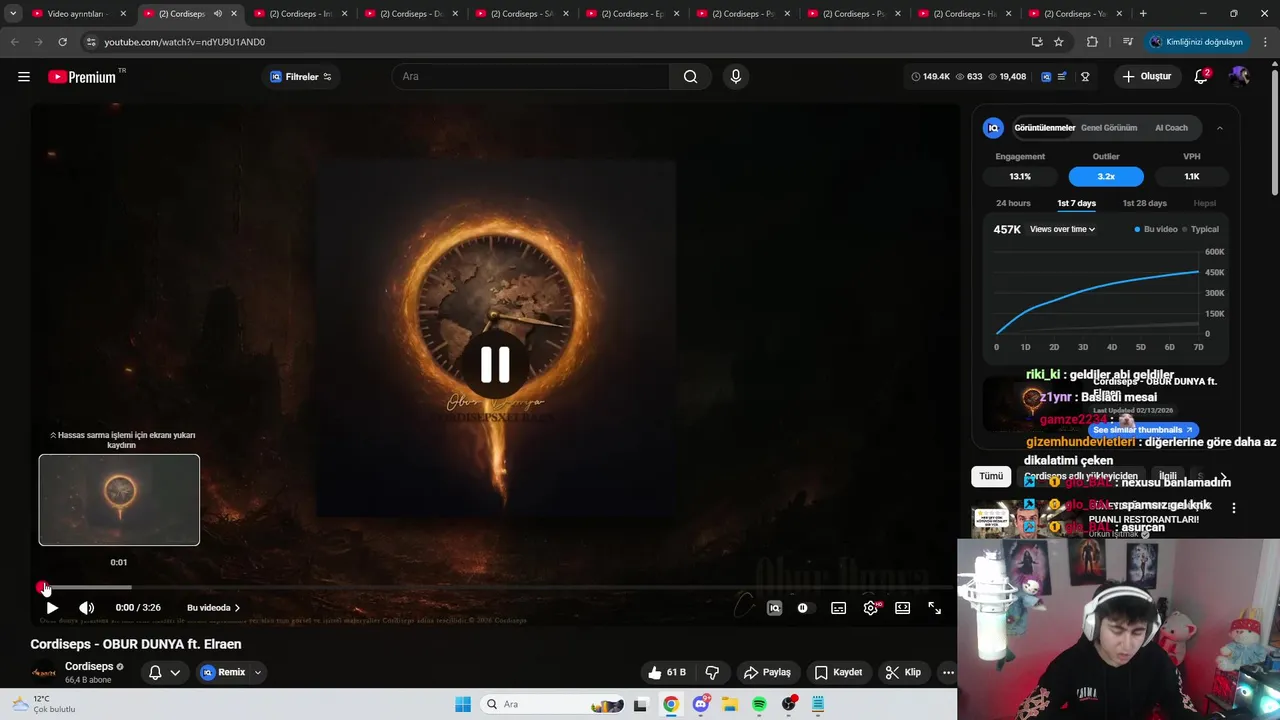Click in YouTube search field Ara

tap(530, 77)
